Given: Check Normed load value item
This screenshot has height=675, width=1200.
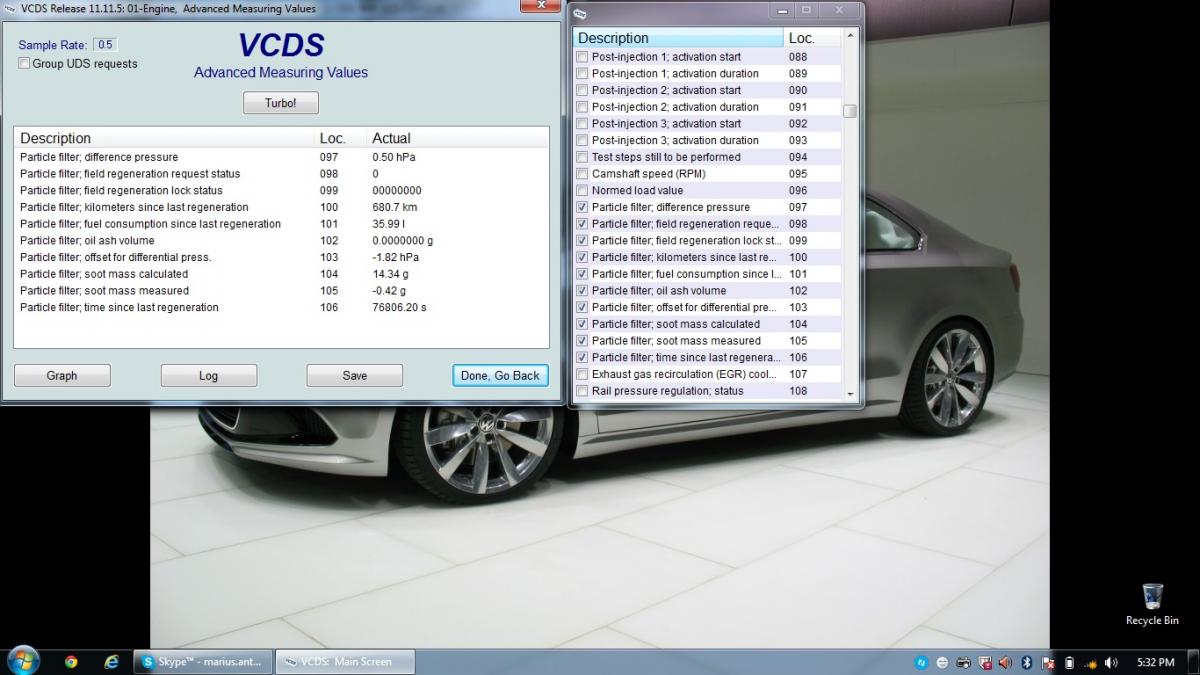Looking at the screenshot, I should click(582, 191).
